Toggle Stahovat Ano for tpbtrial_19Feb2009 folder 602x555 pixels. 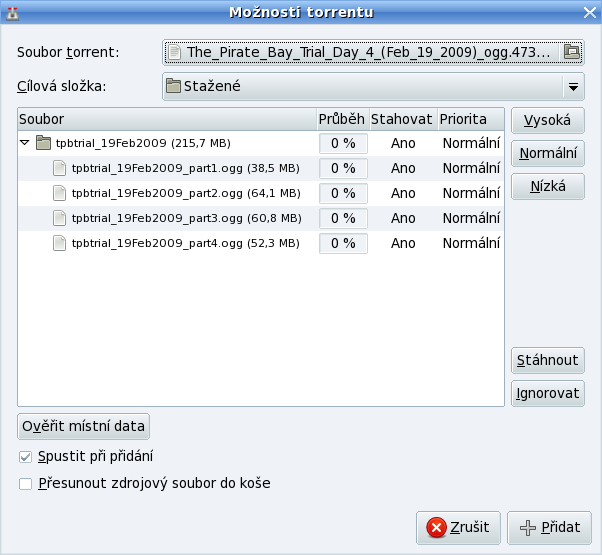[x=403, y=143]
